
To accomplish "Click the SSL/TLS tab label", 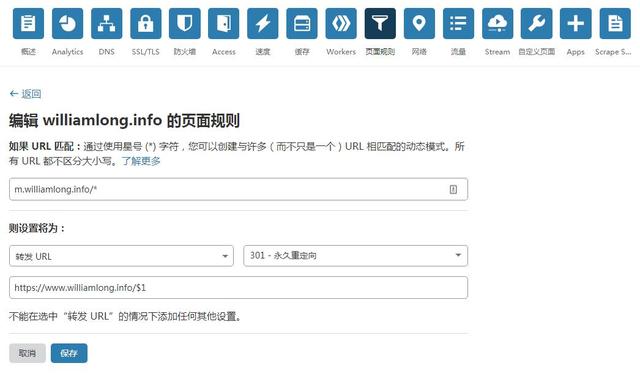I will (x=146, y=52).
